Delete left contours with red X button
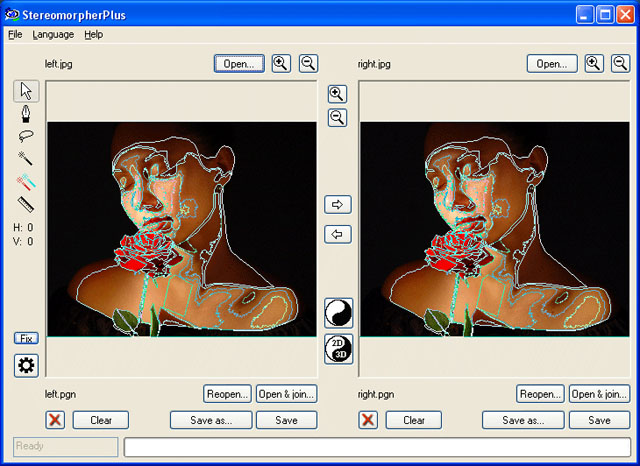Viewport: 640px width, 466px height. (55, 420)
